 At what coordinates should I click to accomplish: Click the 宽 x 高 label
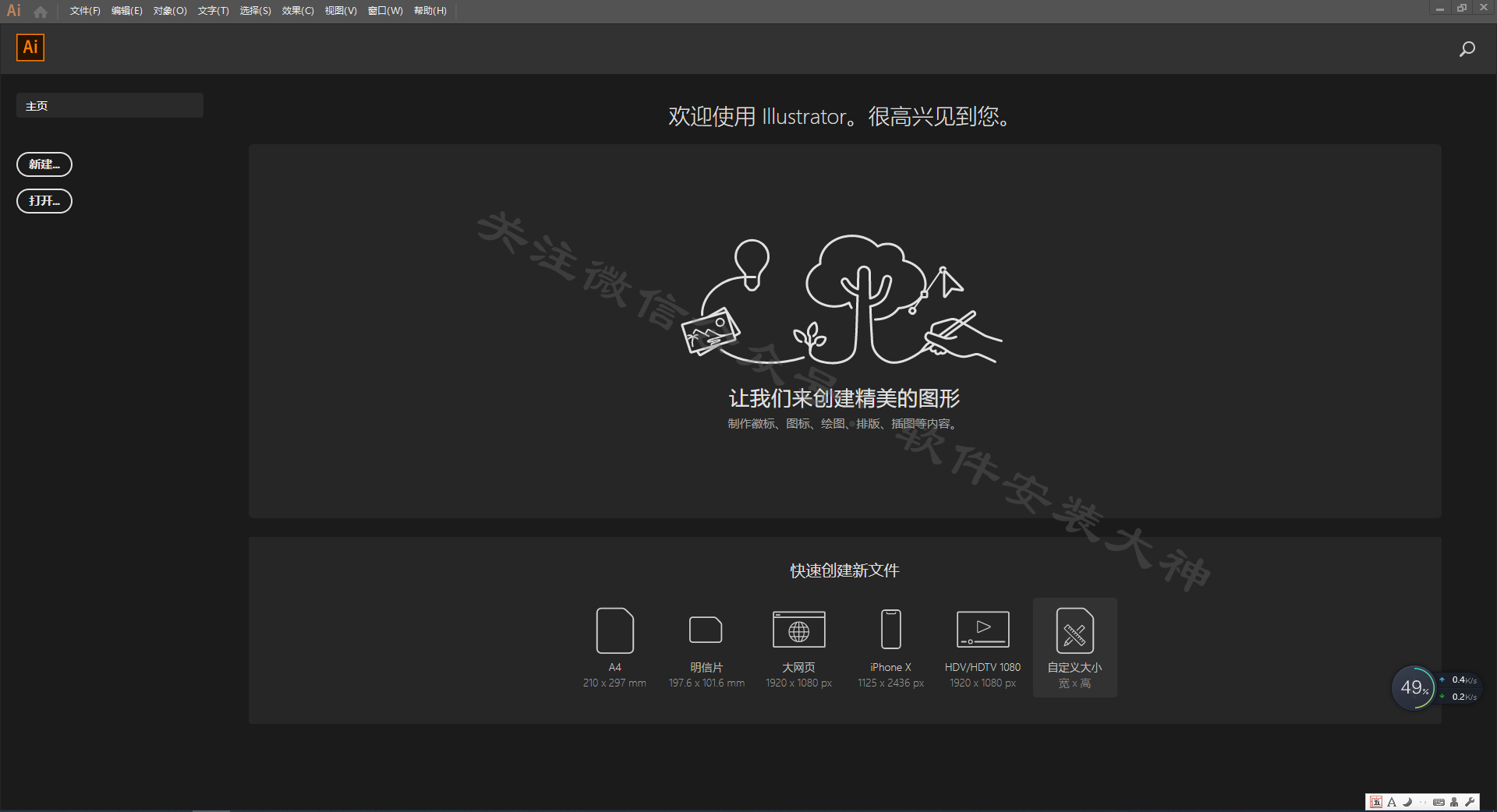[x=1074, y=683]
